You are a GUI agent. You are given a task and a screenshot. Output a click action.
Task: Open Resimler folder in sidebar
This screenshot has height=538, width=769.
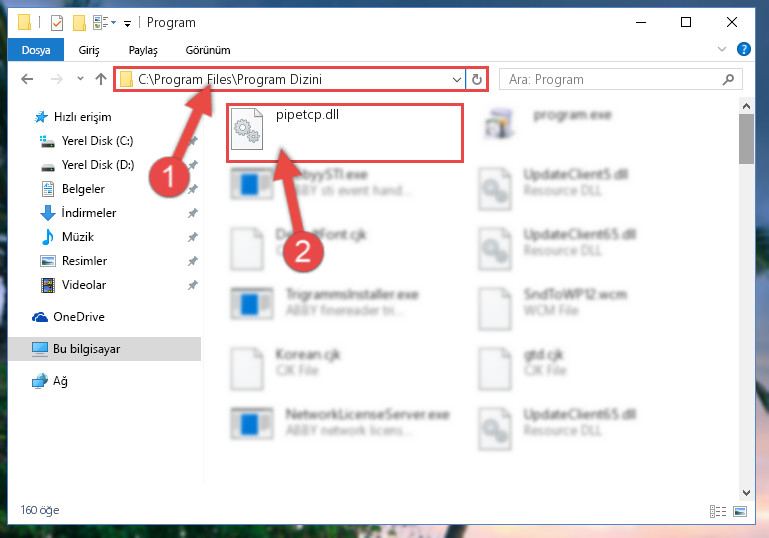pos(84,261)
